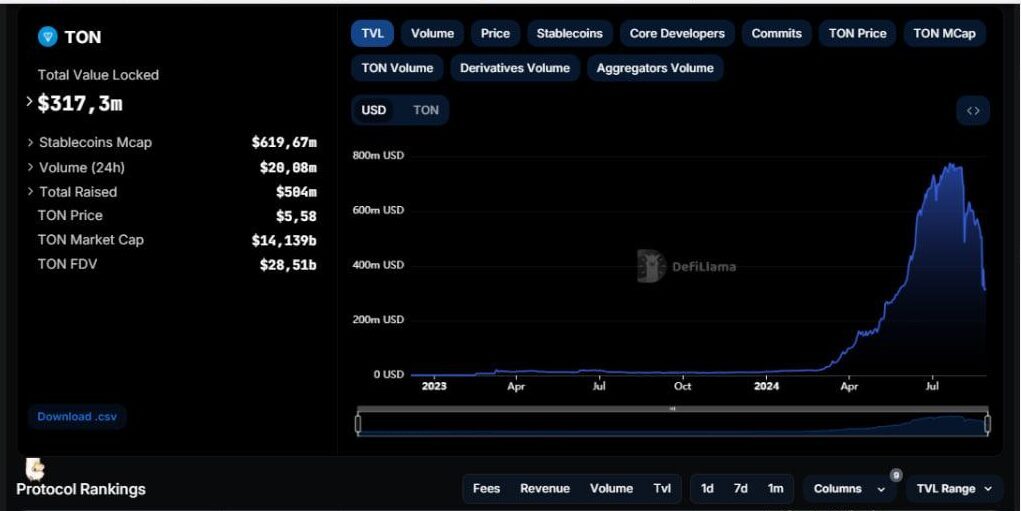
Task: Toggle the Price chart metric
Action: click(x=495, y=33)
